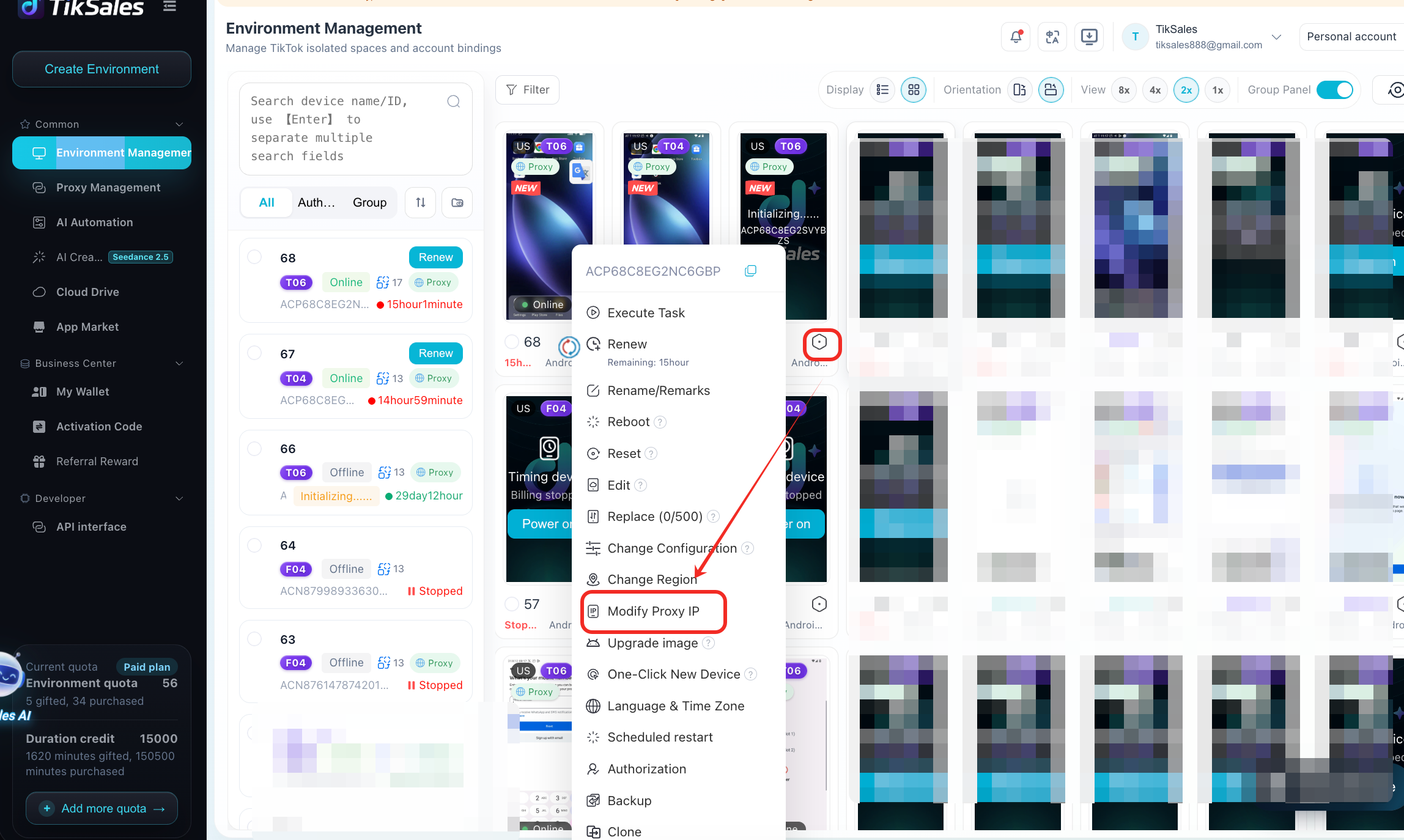Open the Filter button
1404x840 pixels.
click(x=527, y=90)
